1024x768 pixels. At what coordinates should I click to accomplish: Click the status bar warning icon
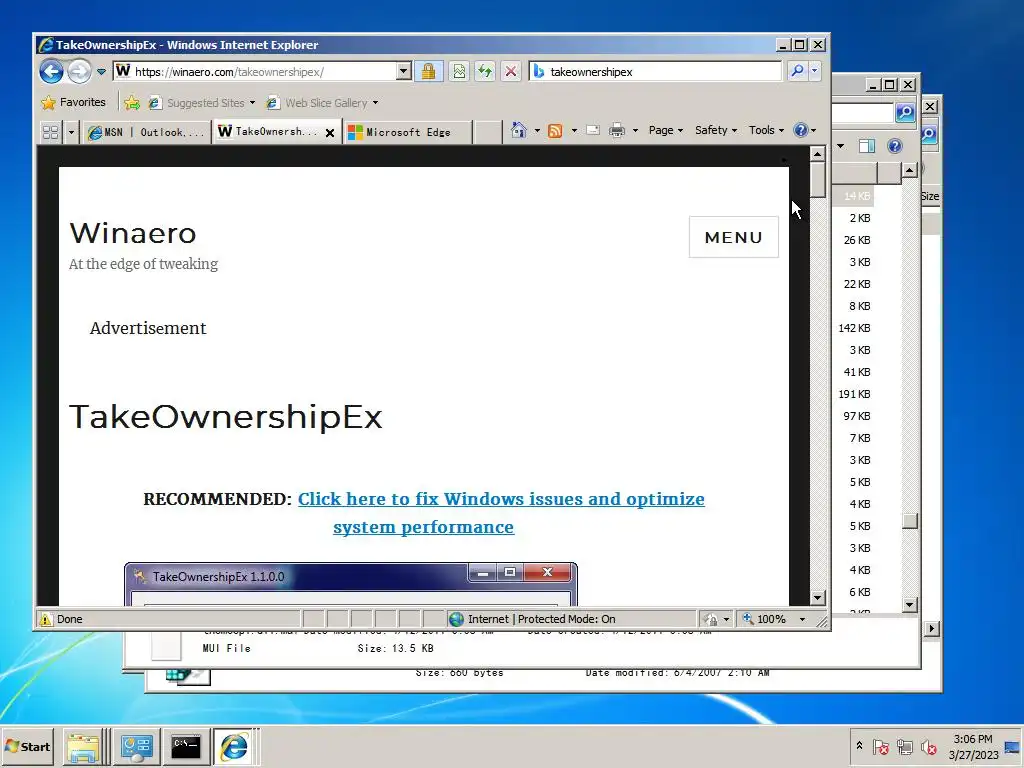(46, 619)
